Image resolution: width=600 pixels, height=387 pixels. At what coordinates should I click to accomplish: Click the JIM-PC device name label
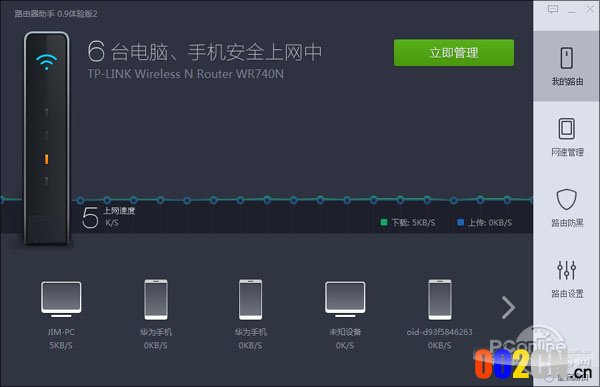pos(61,332)
